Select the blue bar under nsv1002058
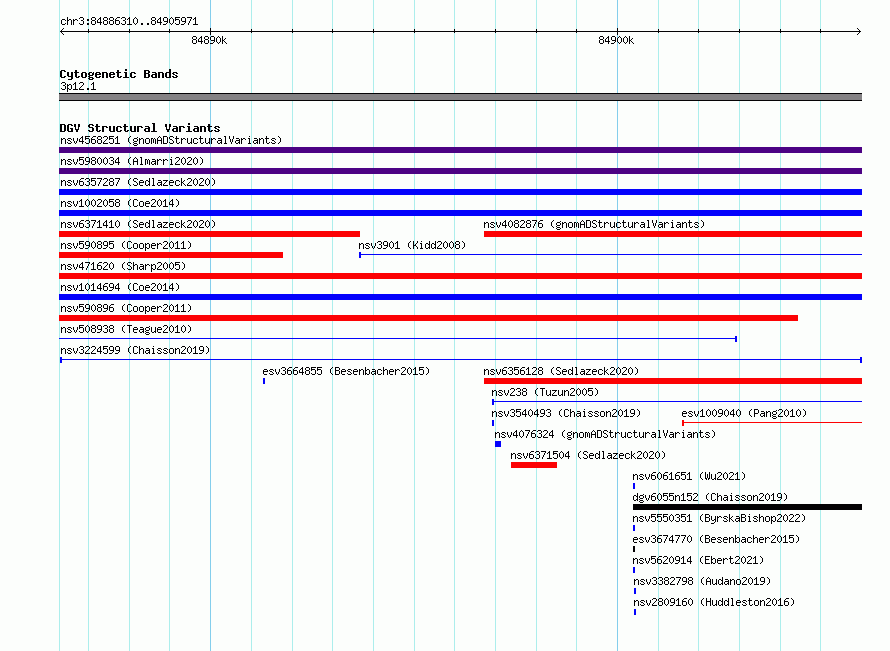This screenshot has height=651, width=890. click(460, 213)
